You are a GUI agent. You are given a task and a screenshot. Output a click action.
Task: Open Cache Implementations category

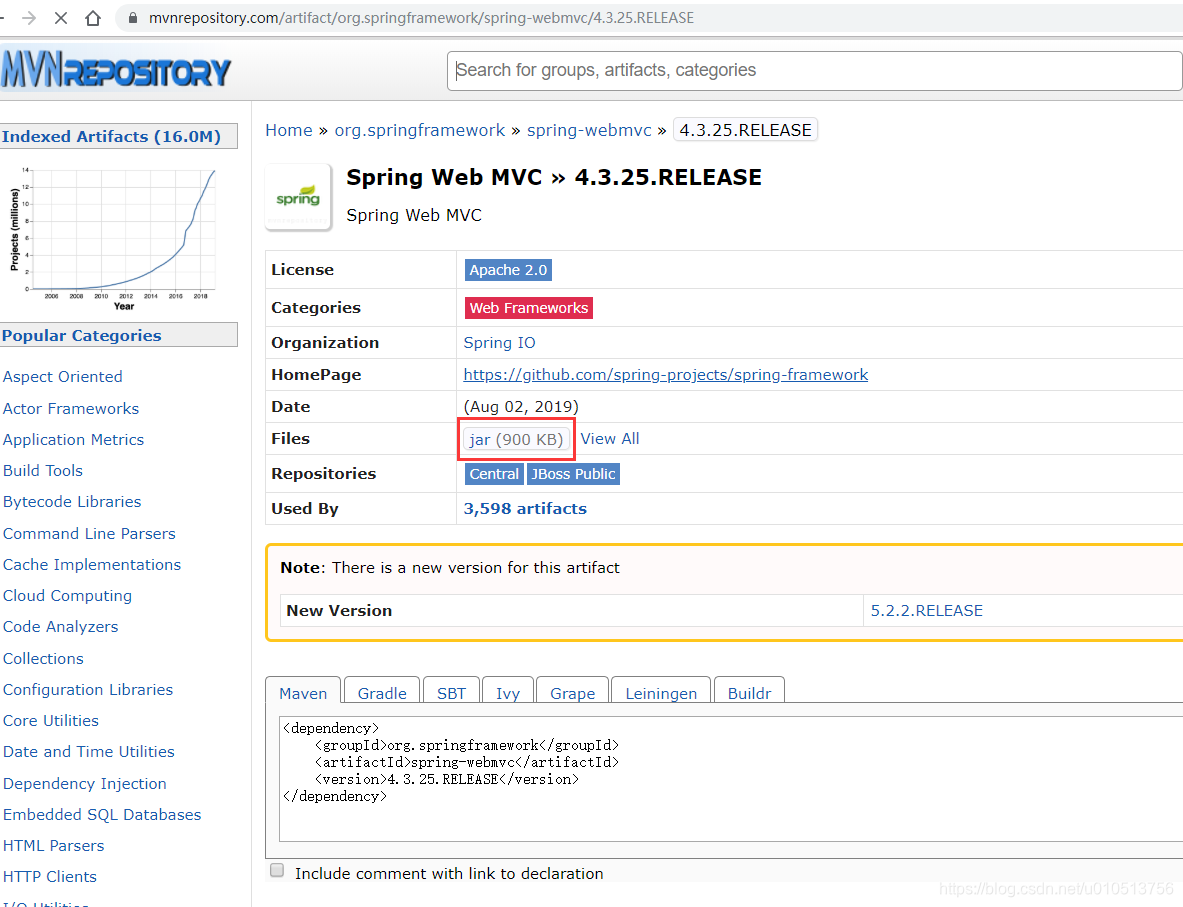point(92,564)
